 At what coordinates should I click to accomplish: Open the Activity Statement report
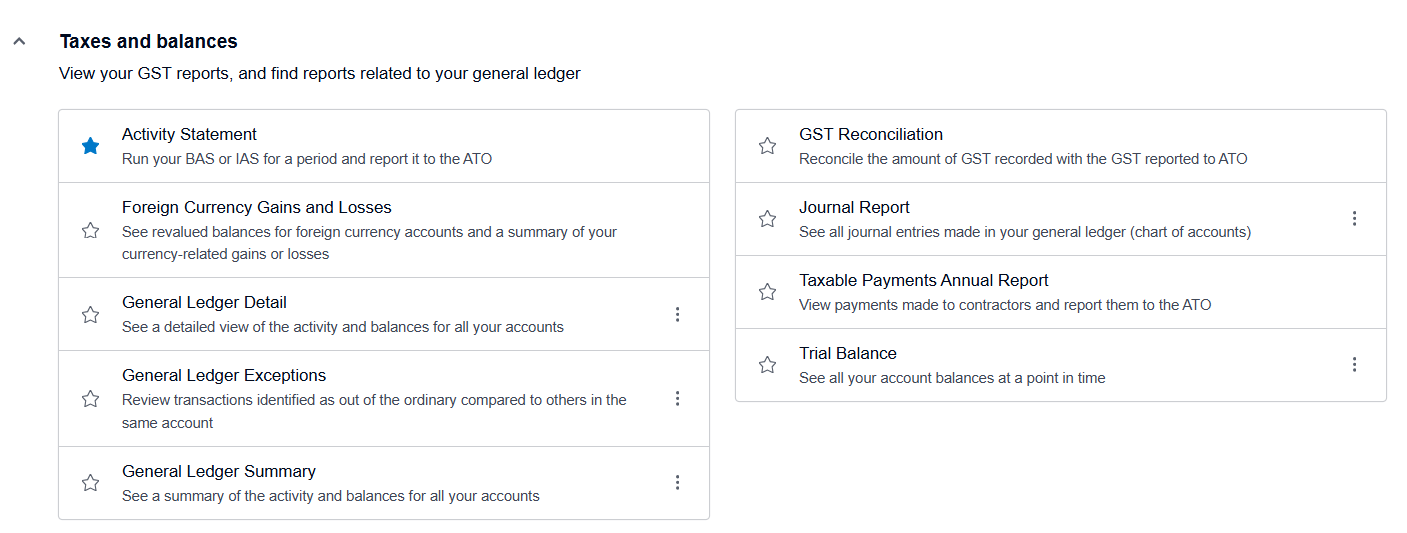[x=189, y=135]
